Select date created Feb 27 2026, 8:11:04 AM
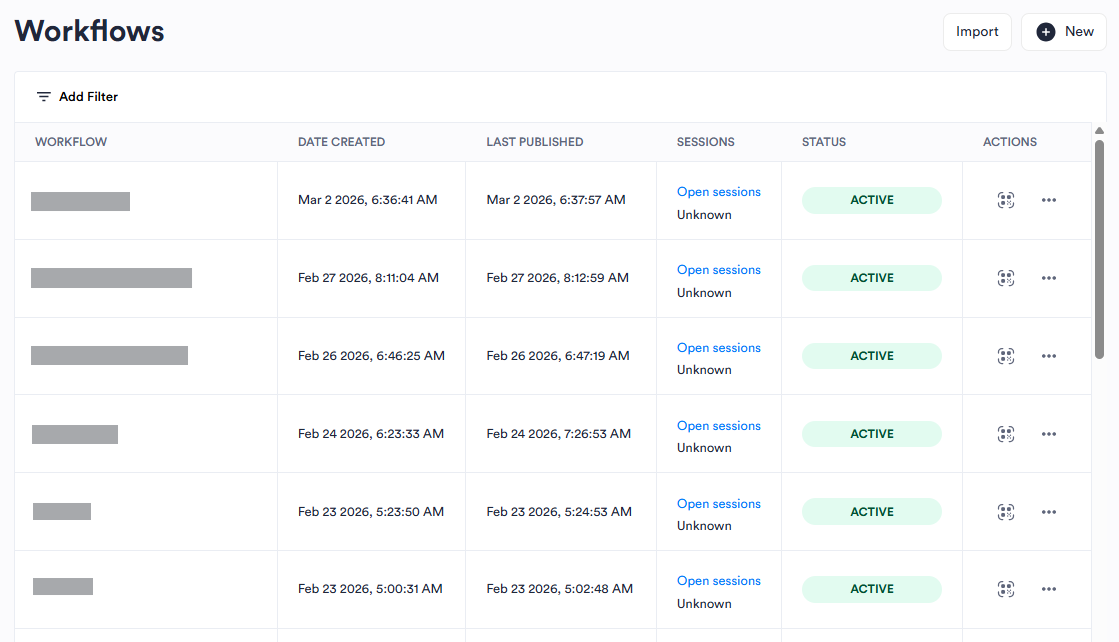Viewport: 1119px width, 642px height. [x=368, y=277]
